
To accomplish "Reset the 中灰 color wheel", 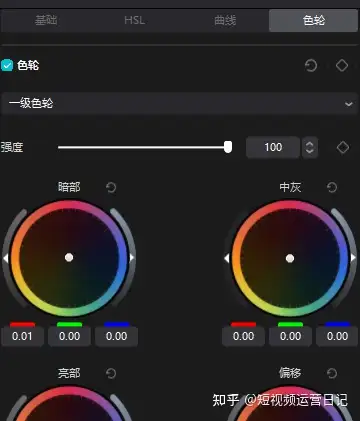I will 332,187.
